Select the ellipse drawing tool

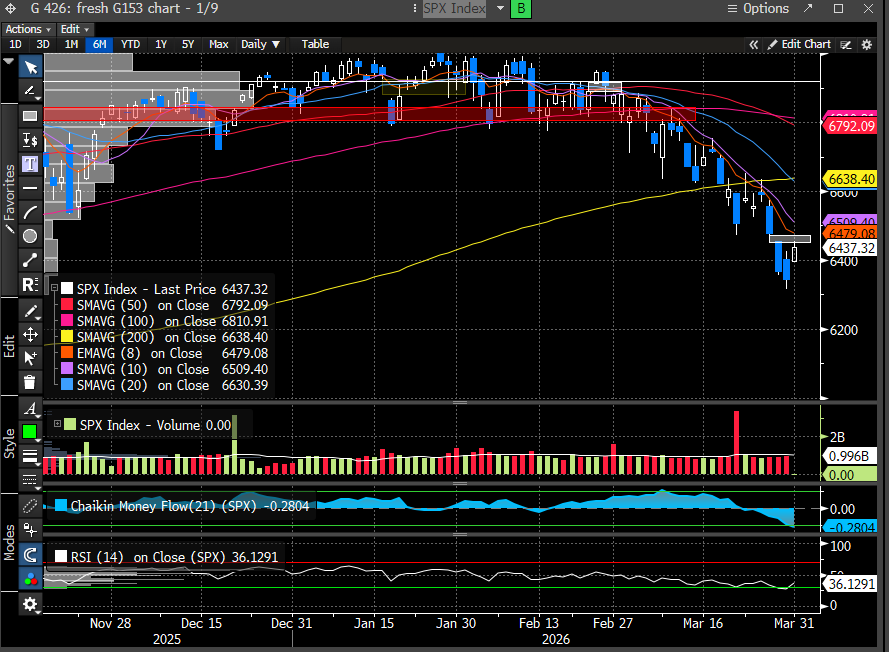point(30,235)
